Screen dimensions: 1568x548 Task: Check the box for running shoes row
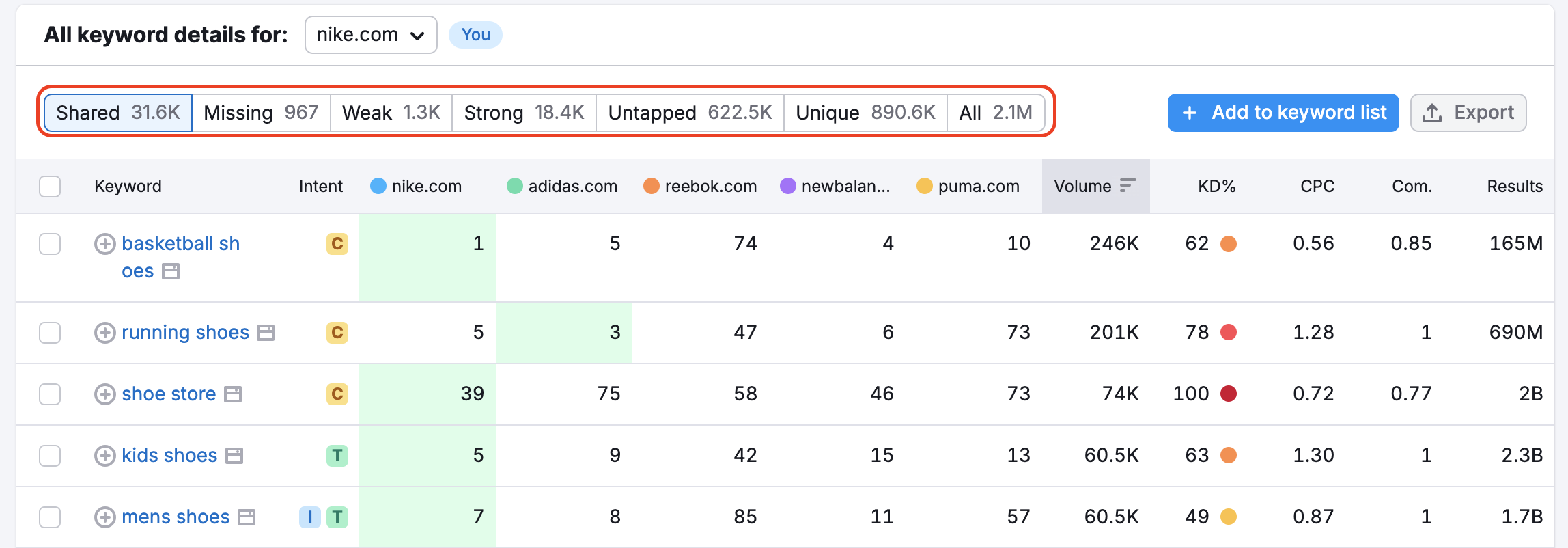point(50,333)
